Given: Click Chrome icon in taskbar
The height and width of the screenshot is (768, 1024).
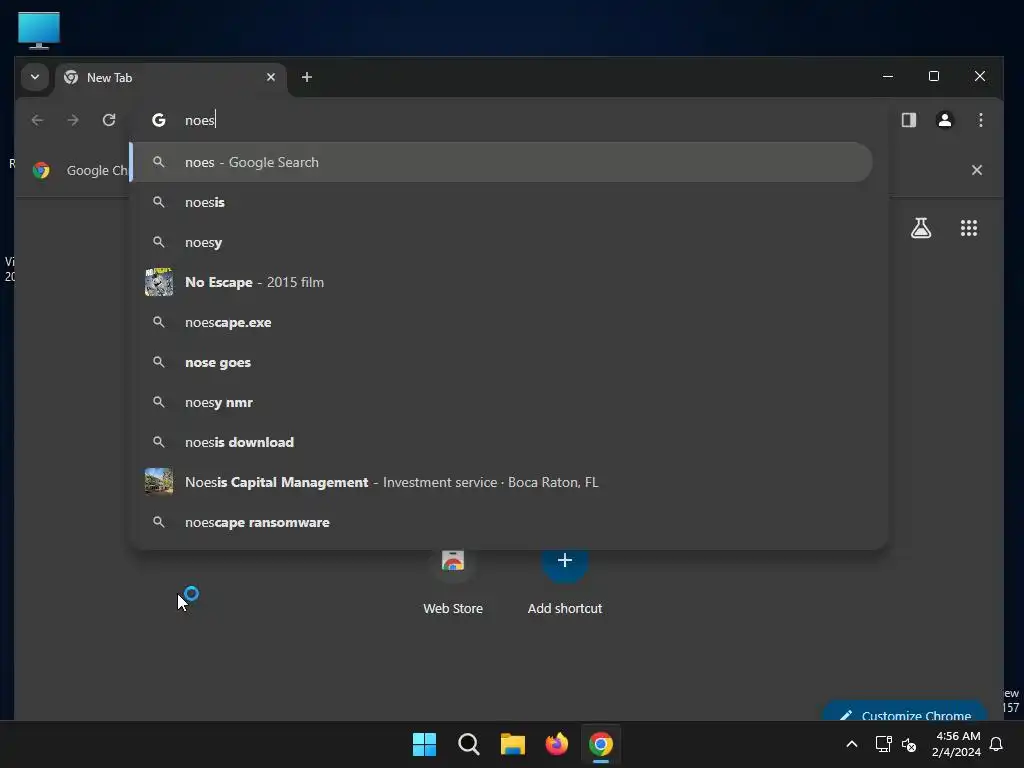Looking at the screenshot, I should (601, 744).
